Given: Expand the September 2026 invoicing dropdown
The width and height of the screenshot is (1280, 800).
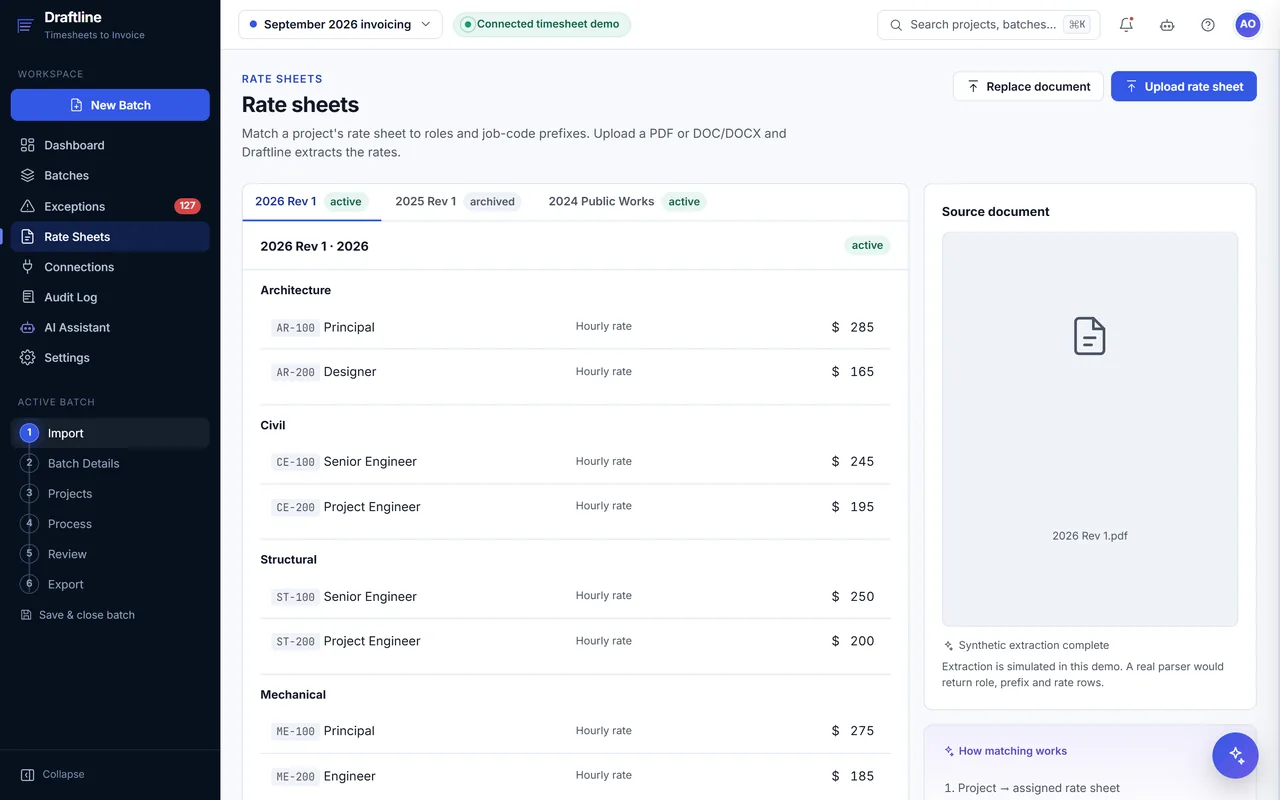Looking at the screenshot, I should click(x=340, y=24).
